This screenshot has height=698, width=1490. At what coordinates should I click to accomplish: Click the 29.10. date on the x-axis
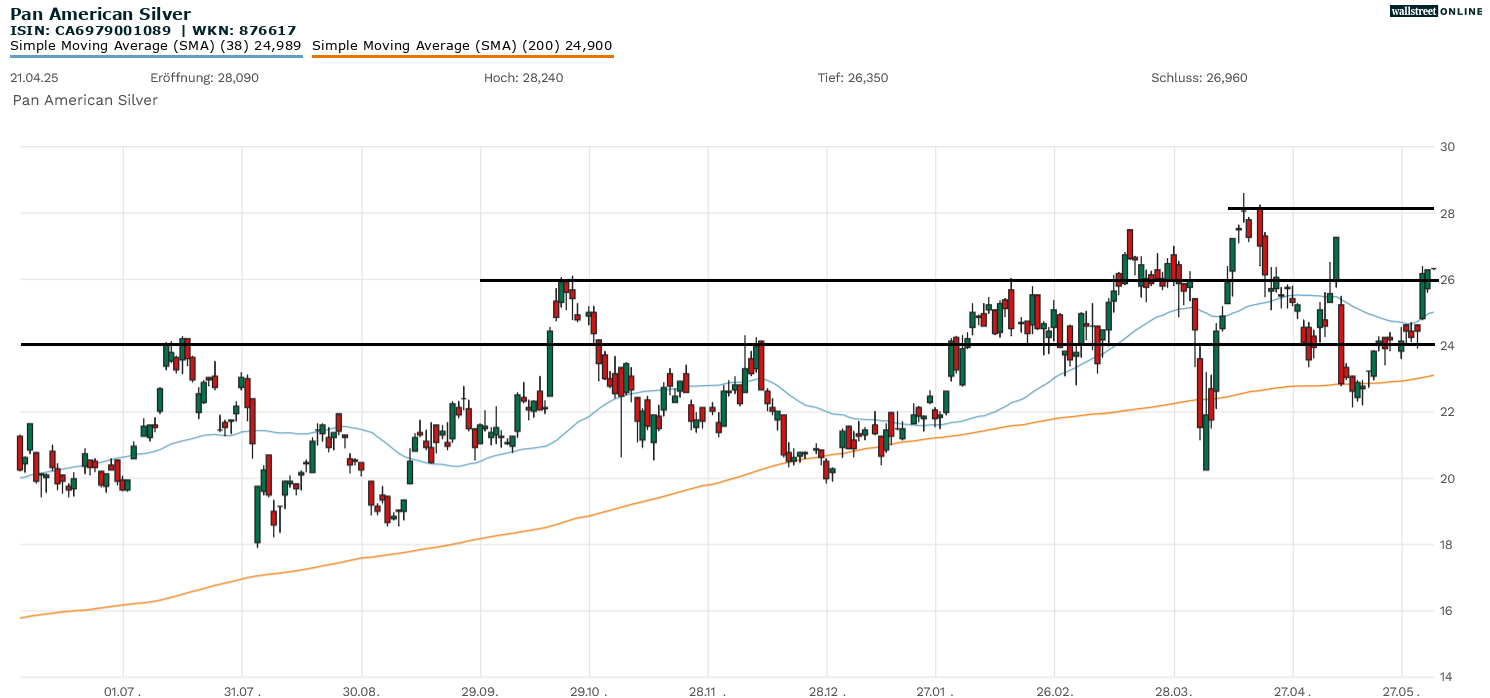[589, 691]
